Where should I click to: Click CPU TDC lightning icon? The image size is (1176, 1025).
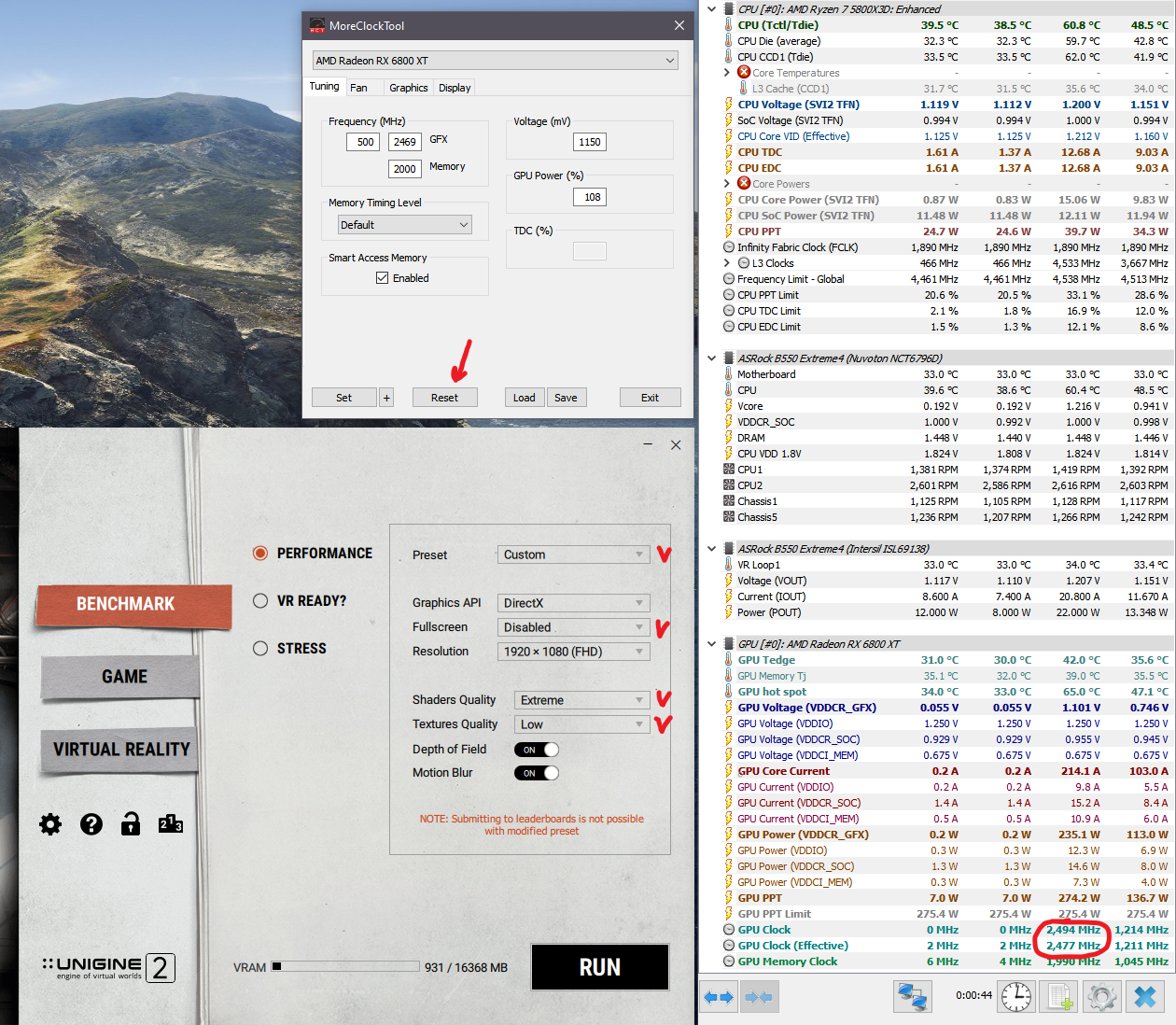click(729, 152)
